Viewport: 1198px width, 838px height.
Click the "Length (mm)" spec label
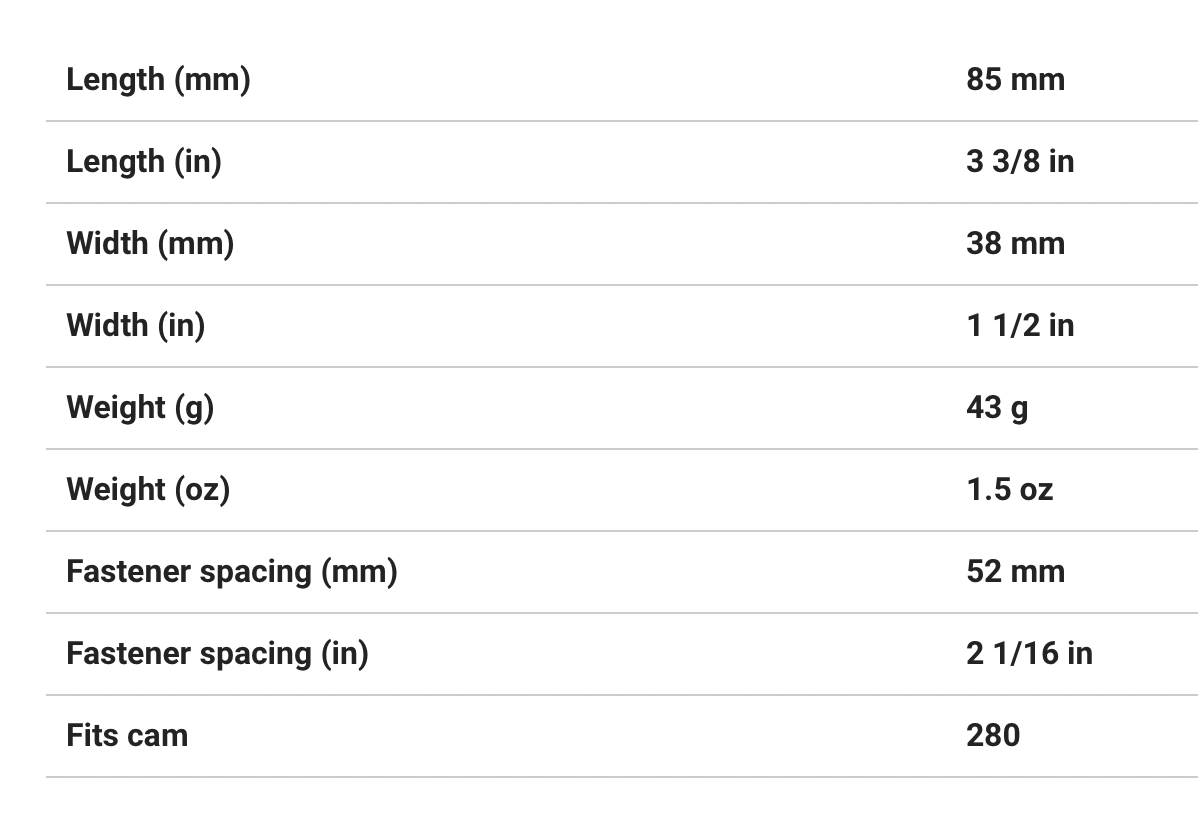point(158,79)
